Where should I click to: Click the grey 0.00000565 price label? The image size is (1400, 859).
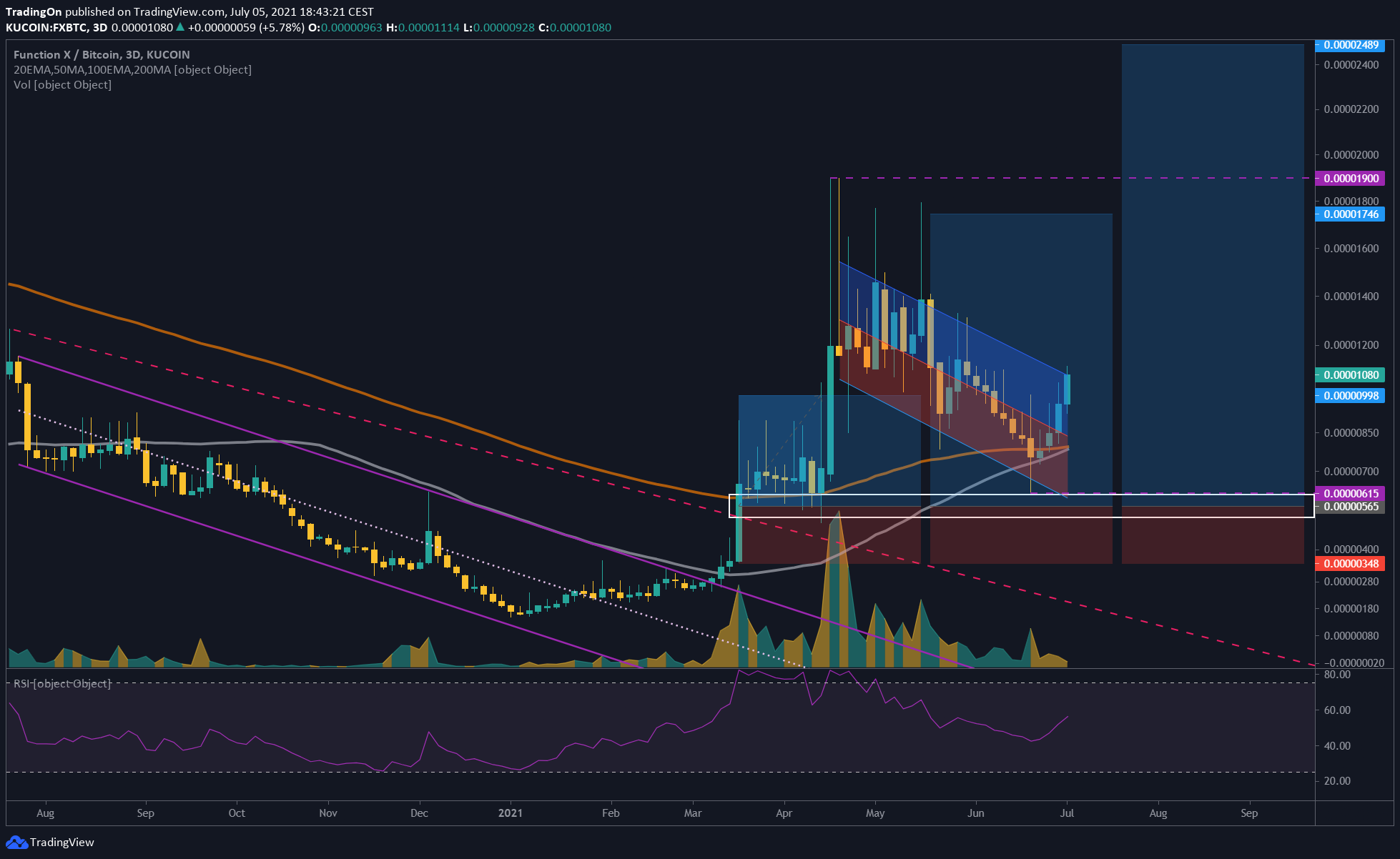[x=1350, y=507]
